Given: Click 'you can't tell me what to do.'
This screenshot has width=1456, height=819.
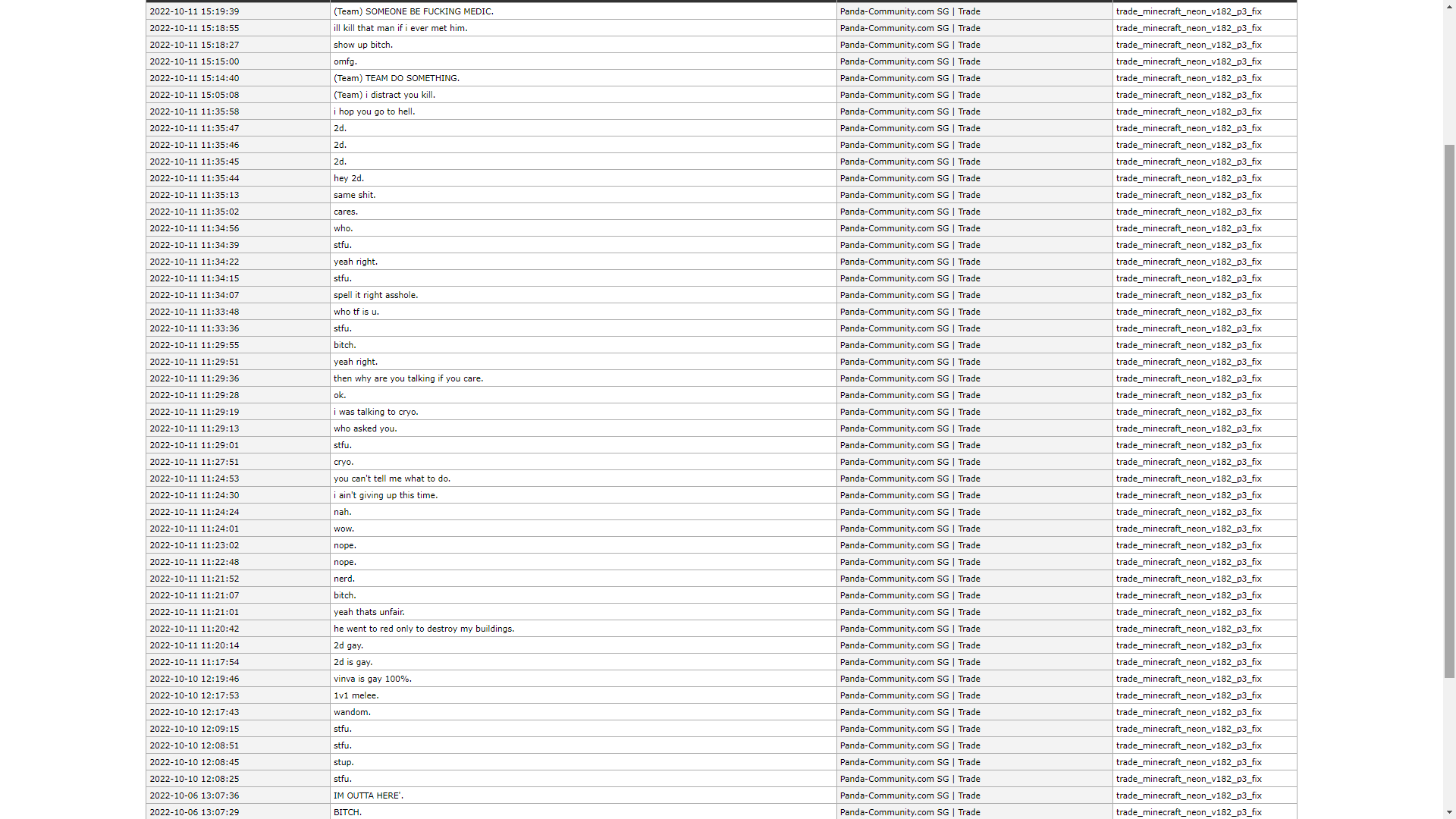Looking at the screenshot, I should pyautogui.click(x=391, y=479).
